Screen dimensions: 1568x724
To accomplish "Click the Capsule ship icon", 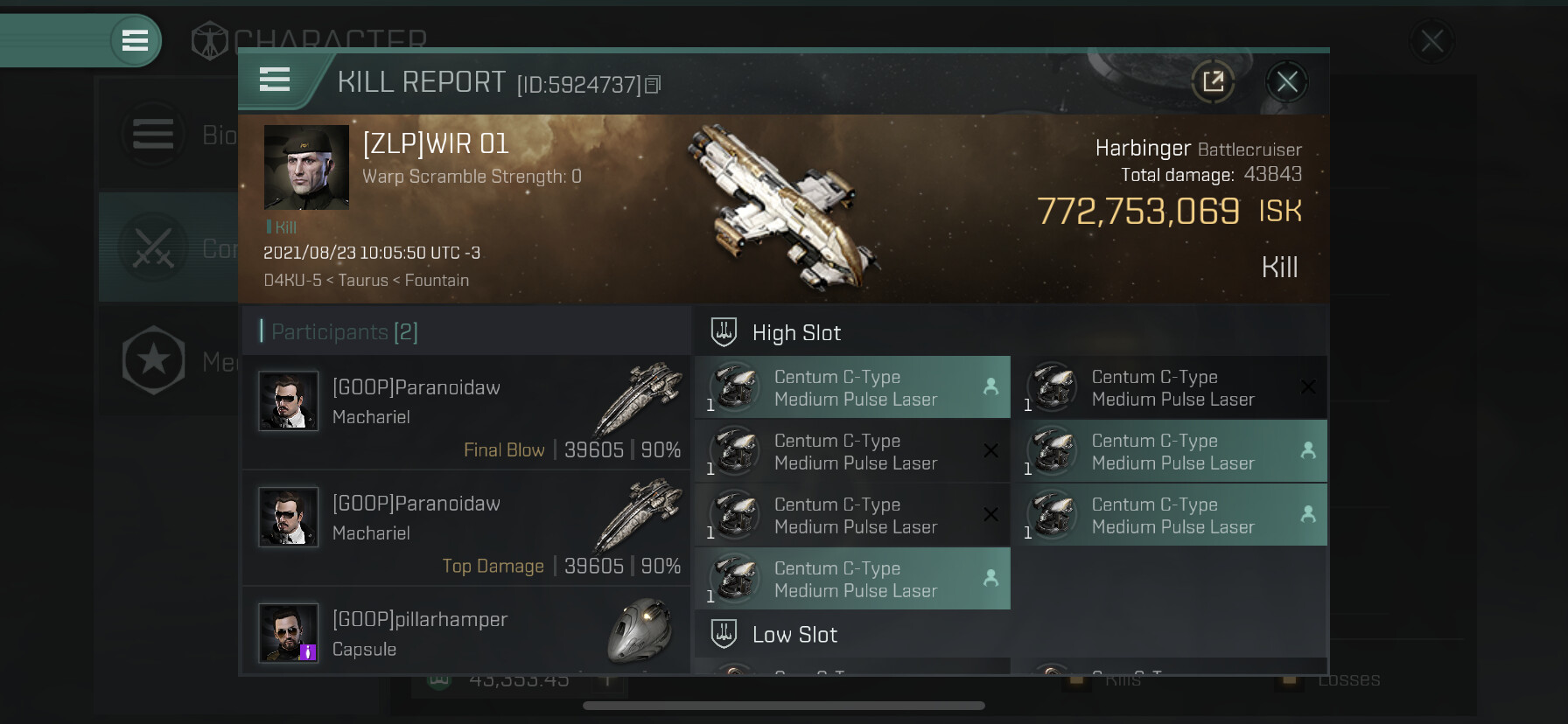I will coord(640,630).
